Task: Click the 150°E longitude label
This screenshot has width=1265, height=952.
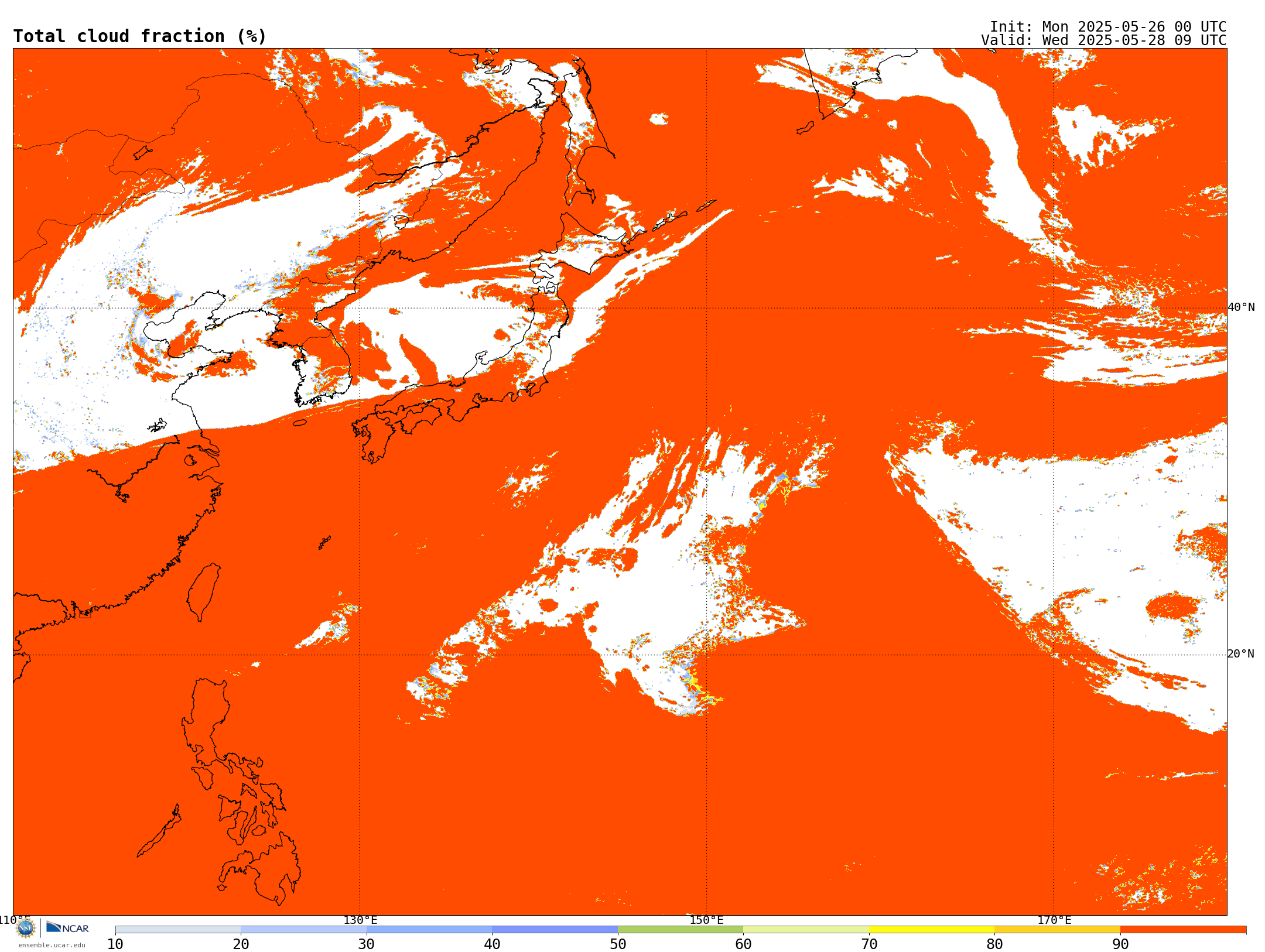Action: click(x=706, y=920)
